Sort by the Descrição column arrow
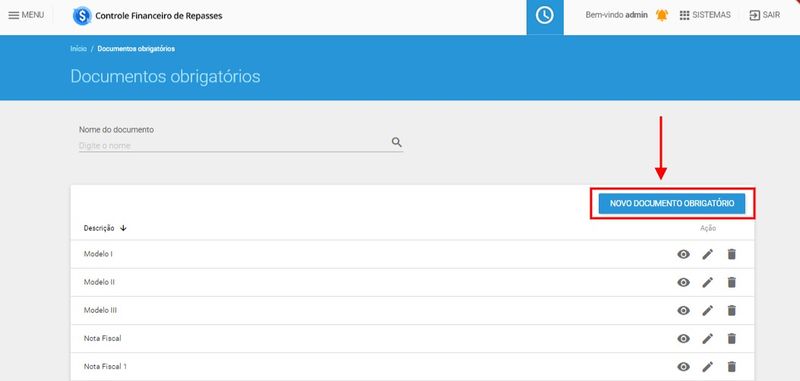800x381 pixels. coord(123,228)
